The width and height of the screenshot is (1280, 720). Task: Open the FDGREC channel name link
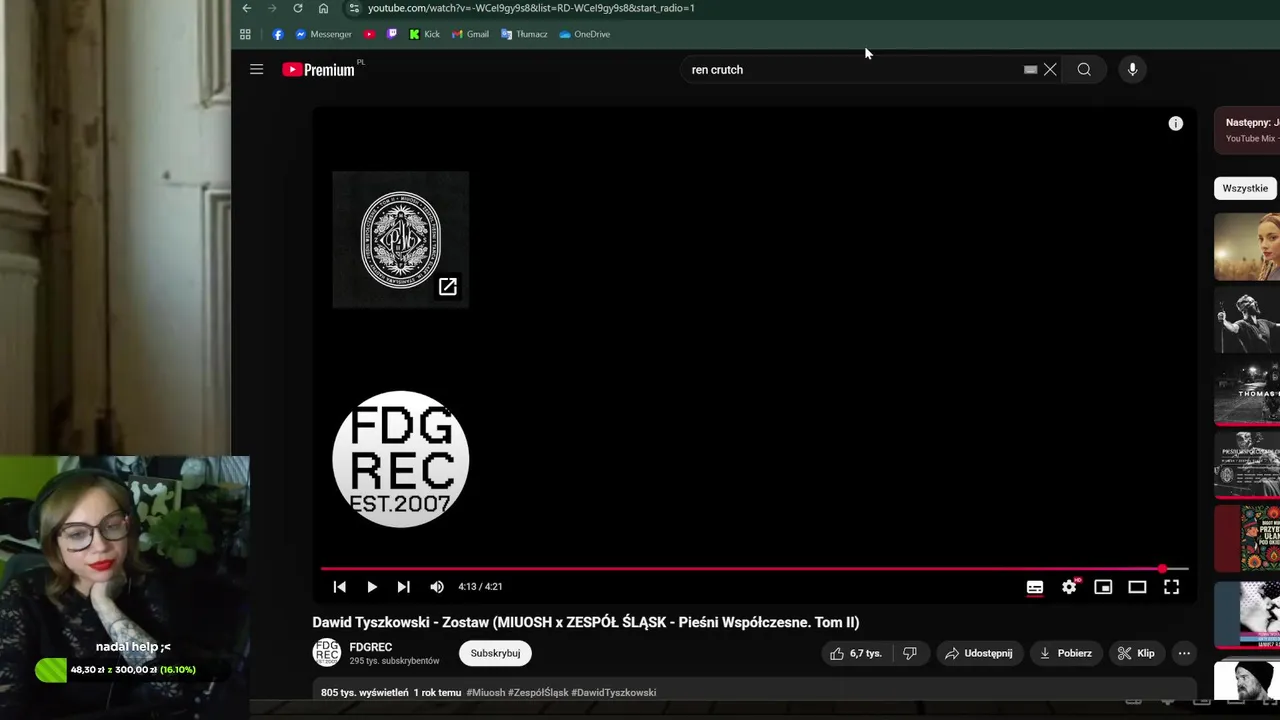[371, 647]
